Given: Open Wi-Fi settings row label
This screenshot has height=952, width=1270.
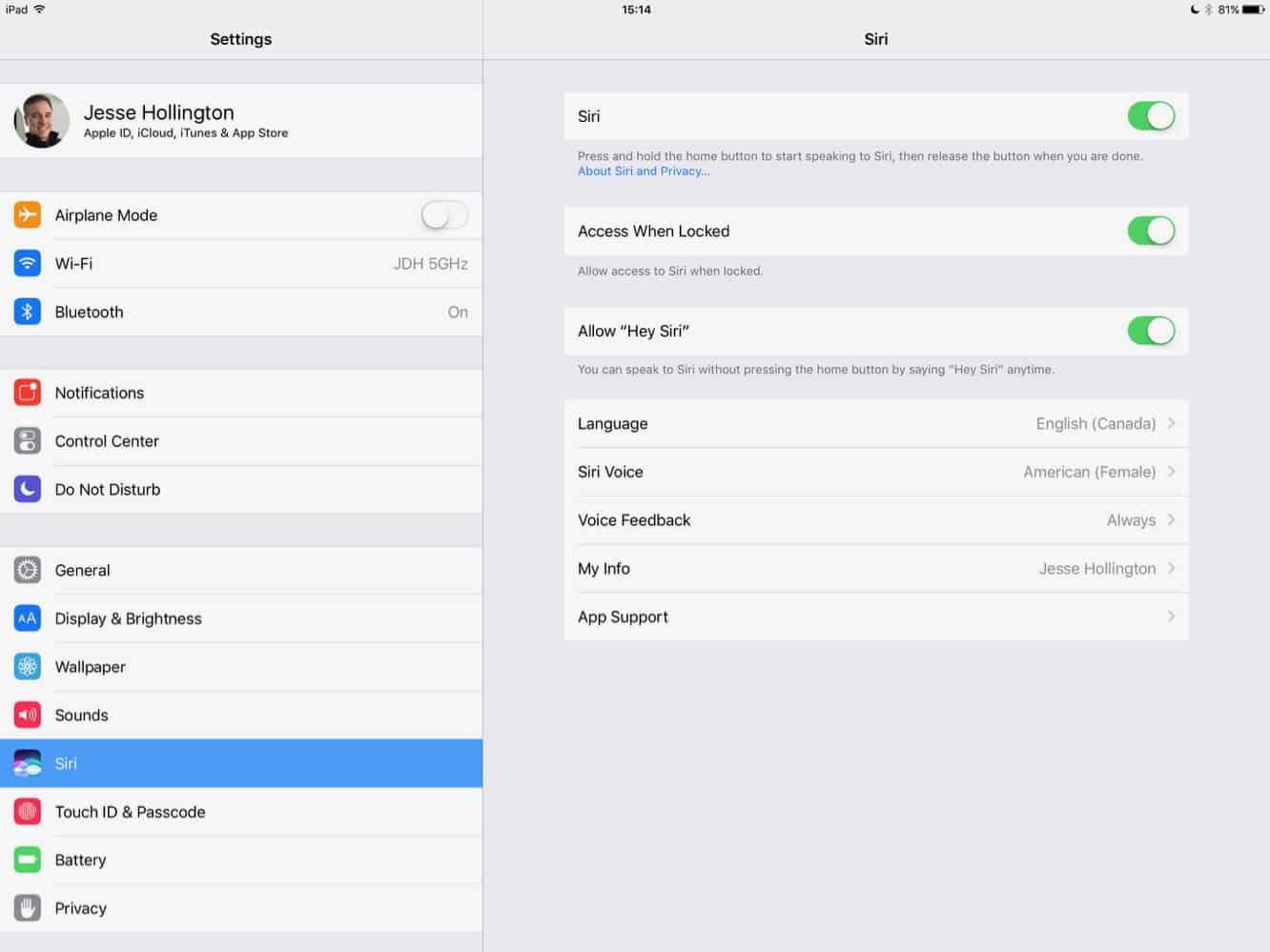Looking at the screenshot, I should (x=73, y=264).
